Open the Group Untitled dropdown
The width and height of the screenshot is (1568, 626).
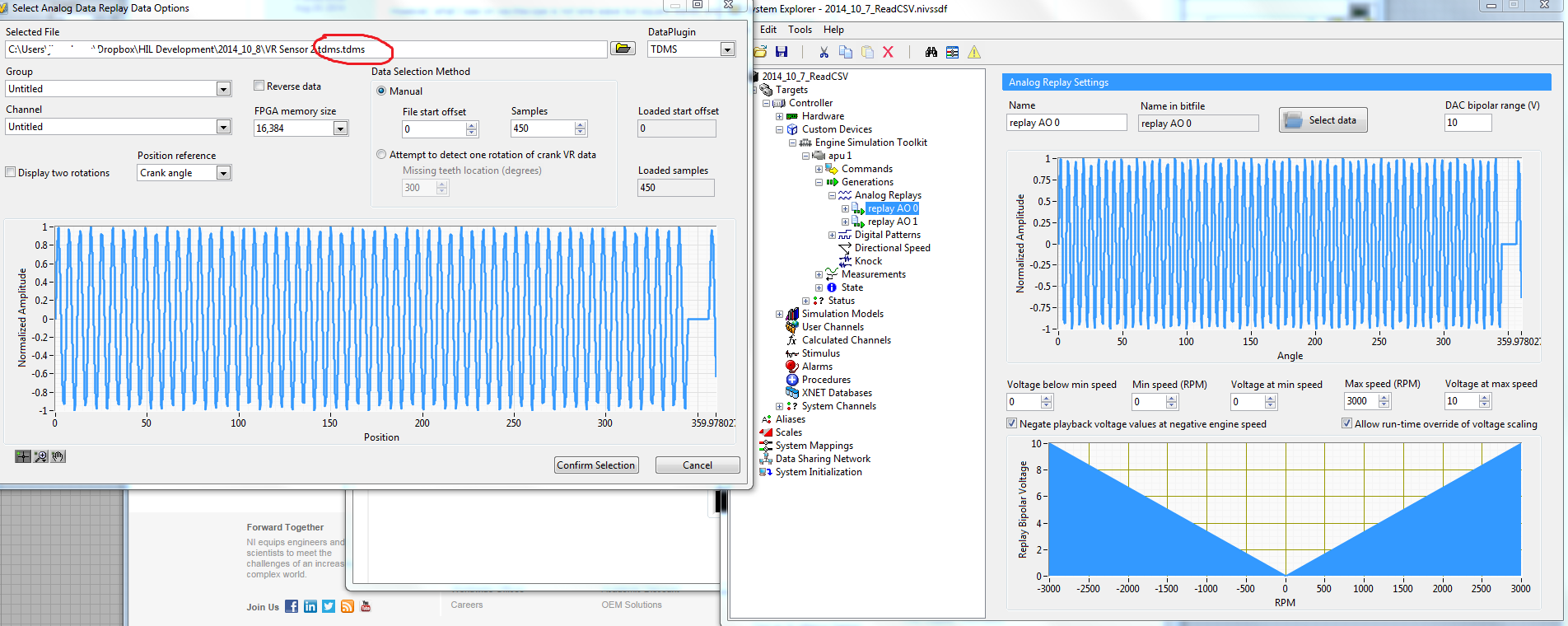click(223, 89)
